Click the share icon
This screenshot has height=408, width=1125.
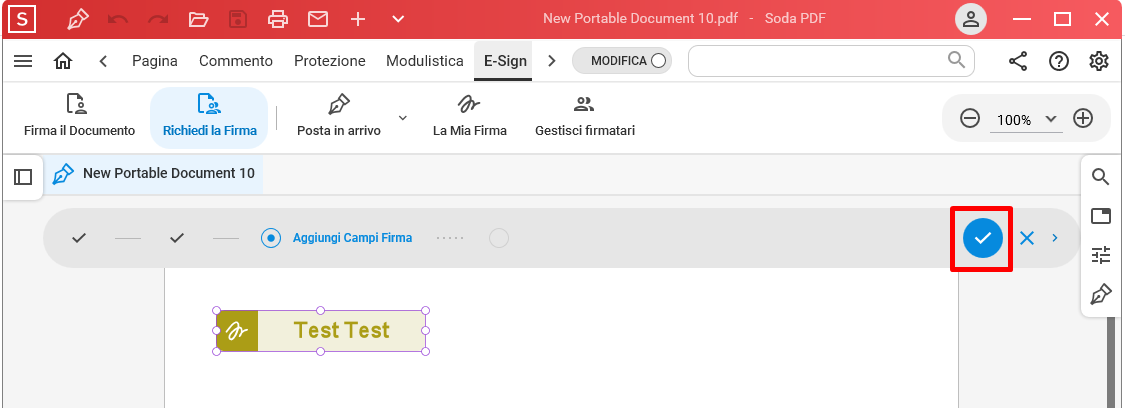[x=1018, y=61]
